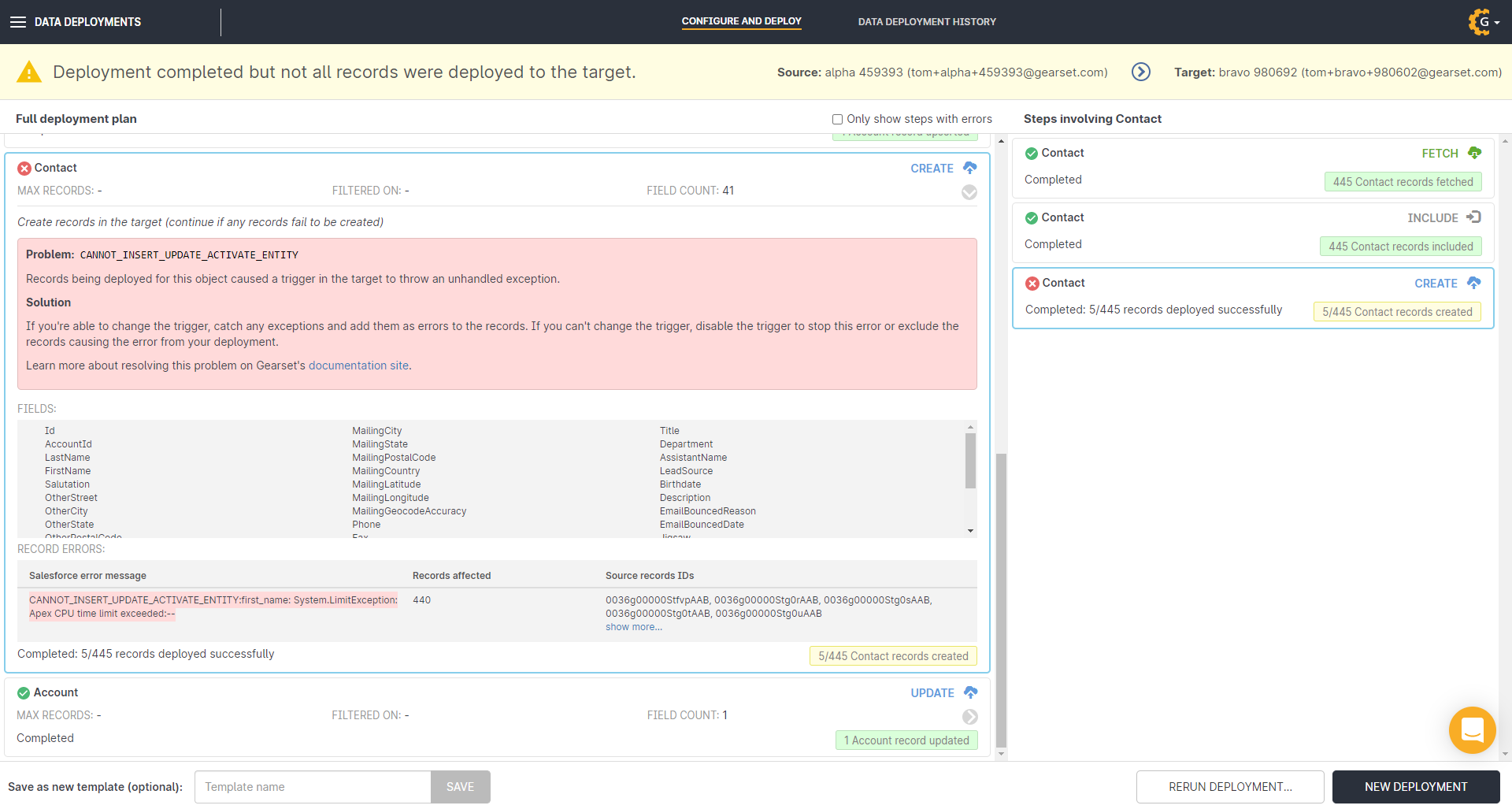
Task: Click the FETCH download cloud icon
Action: (x=1474, y=153)
